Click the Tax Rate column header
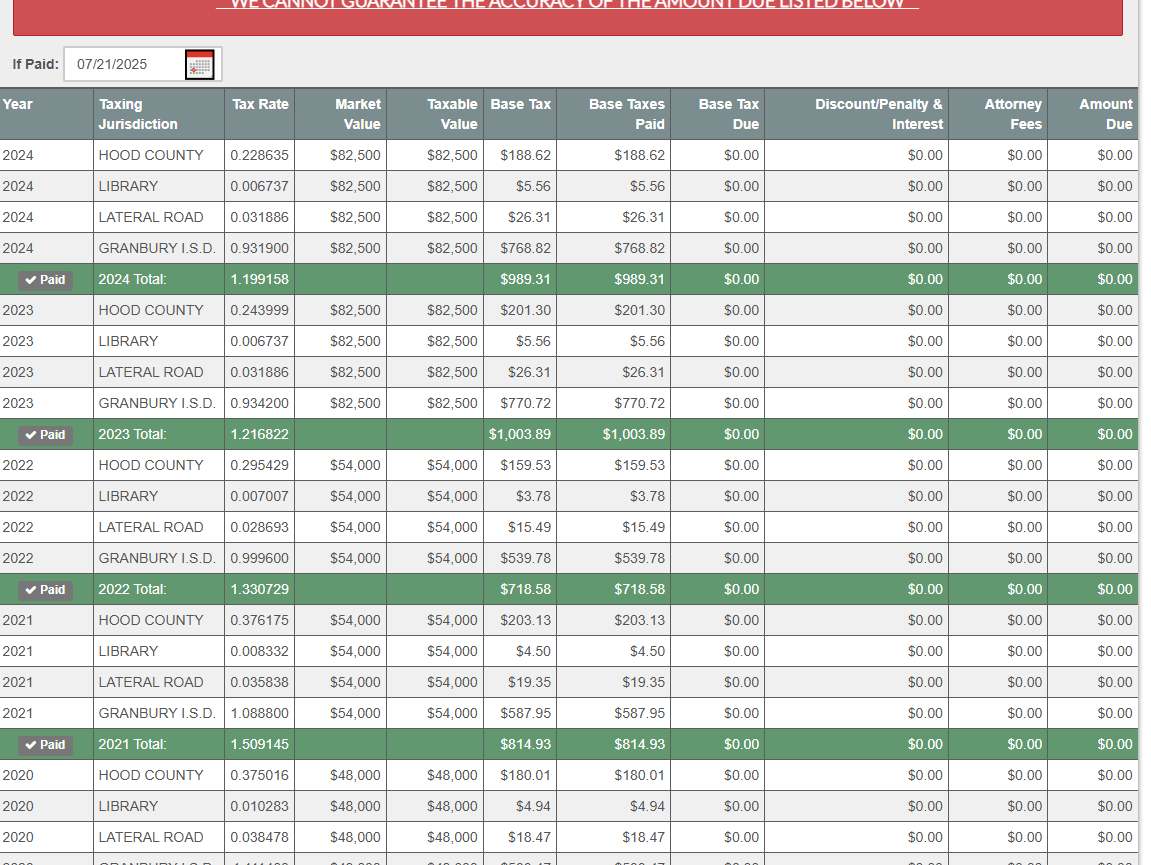The image size is (1151, 865). pyautogui.click(x=260, y=104)
